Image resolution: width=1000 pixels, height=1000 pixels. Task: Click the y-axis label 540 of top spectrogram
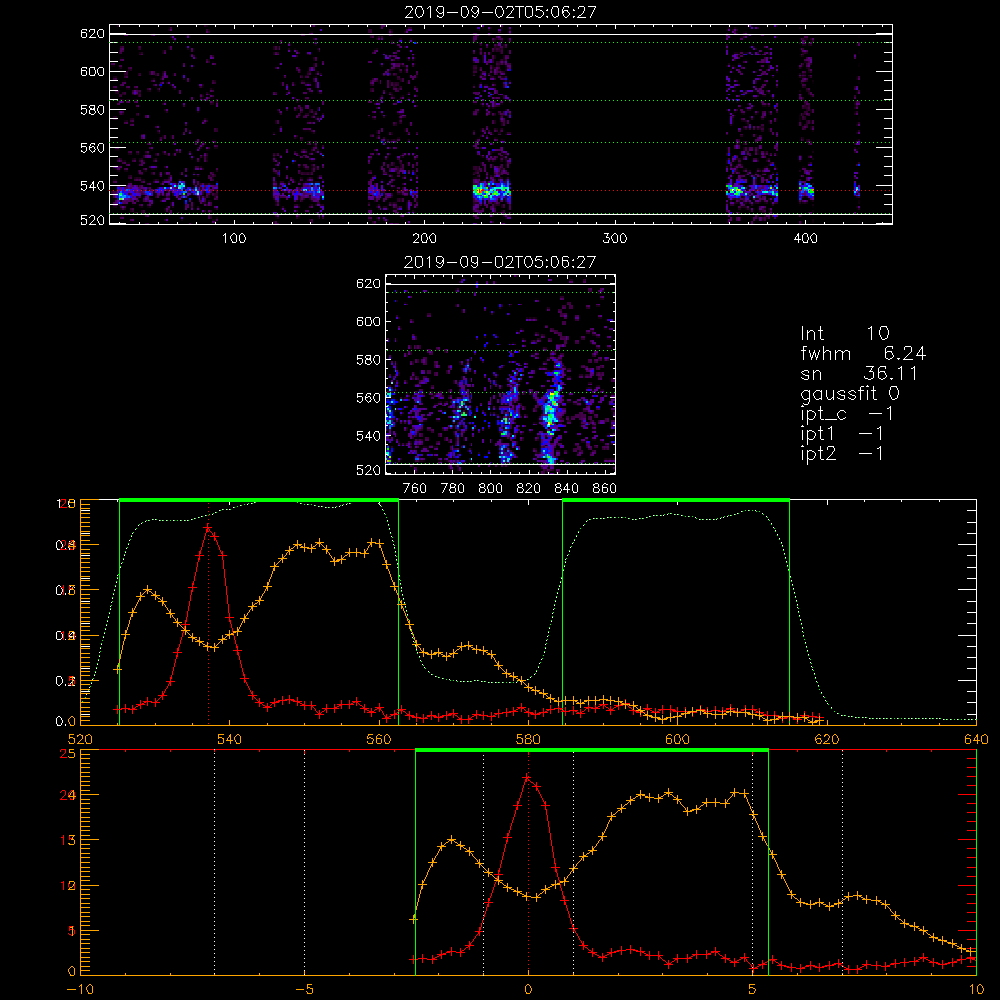pyautogui.click(x=92, y=186)
